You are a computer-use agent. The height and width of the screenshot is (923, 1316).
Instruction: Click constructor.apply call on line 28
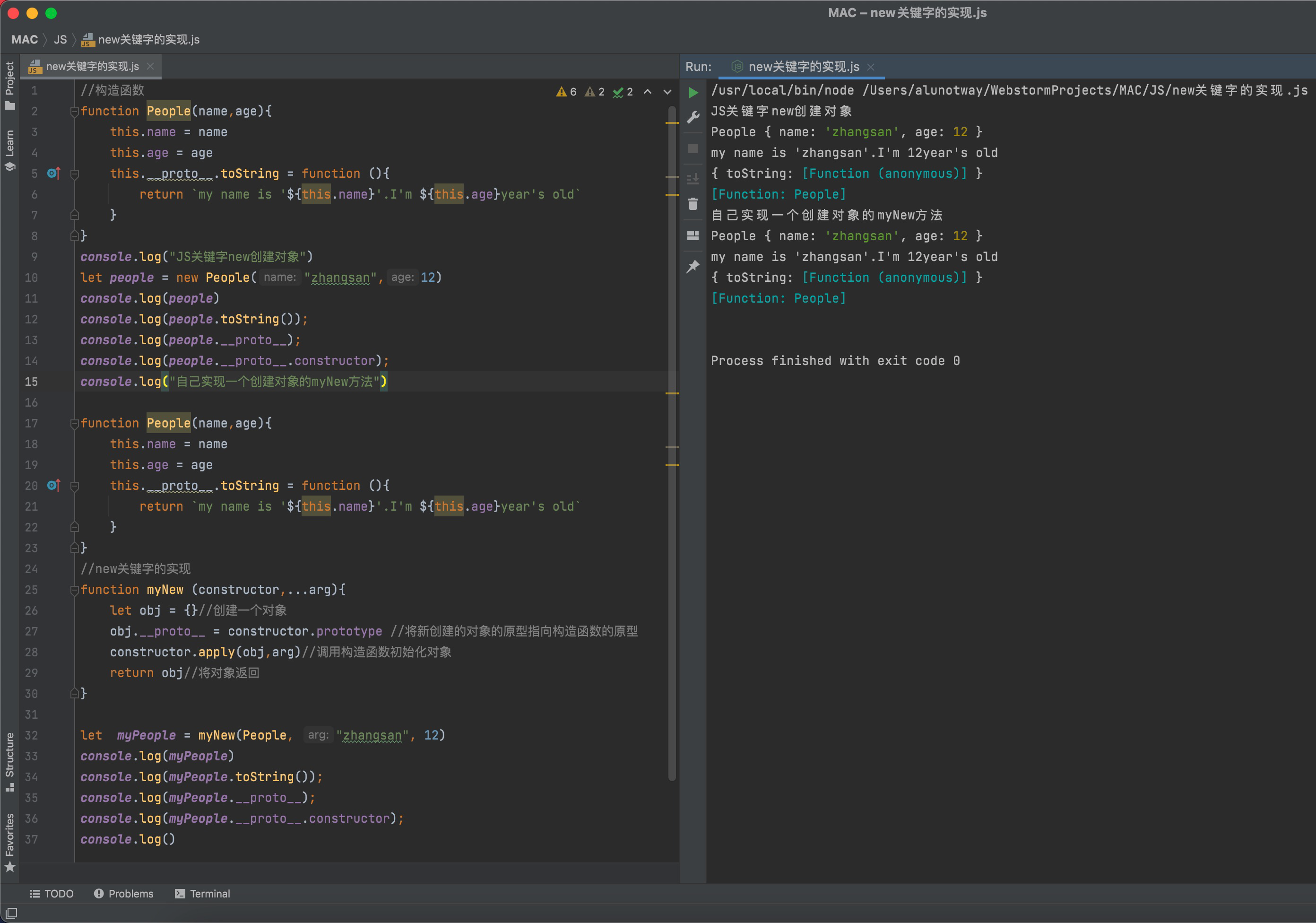pyautogui.click(x=205, y=653)
